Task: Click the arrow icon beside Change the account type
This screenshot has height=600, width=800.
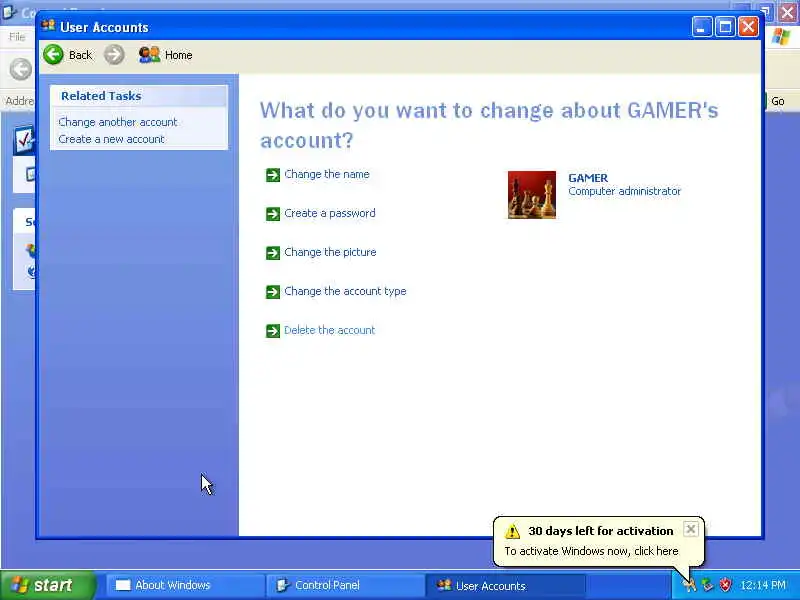Action: (273, 292)
